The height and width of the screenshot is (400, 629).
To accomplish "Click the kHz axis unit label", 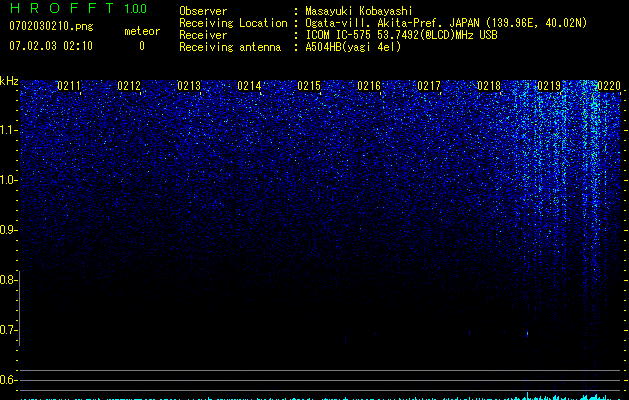I will pyautogui.click(x=9, y=81).
